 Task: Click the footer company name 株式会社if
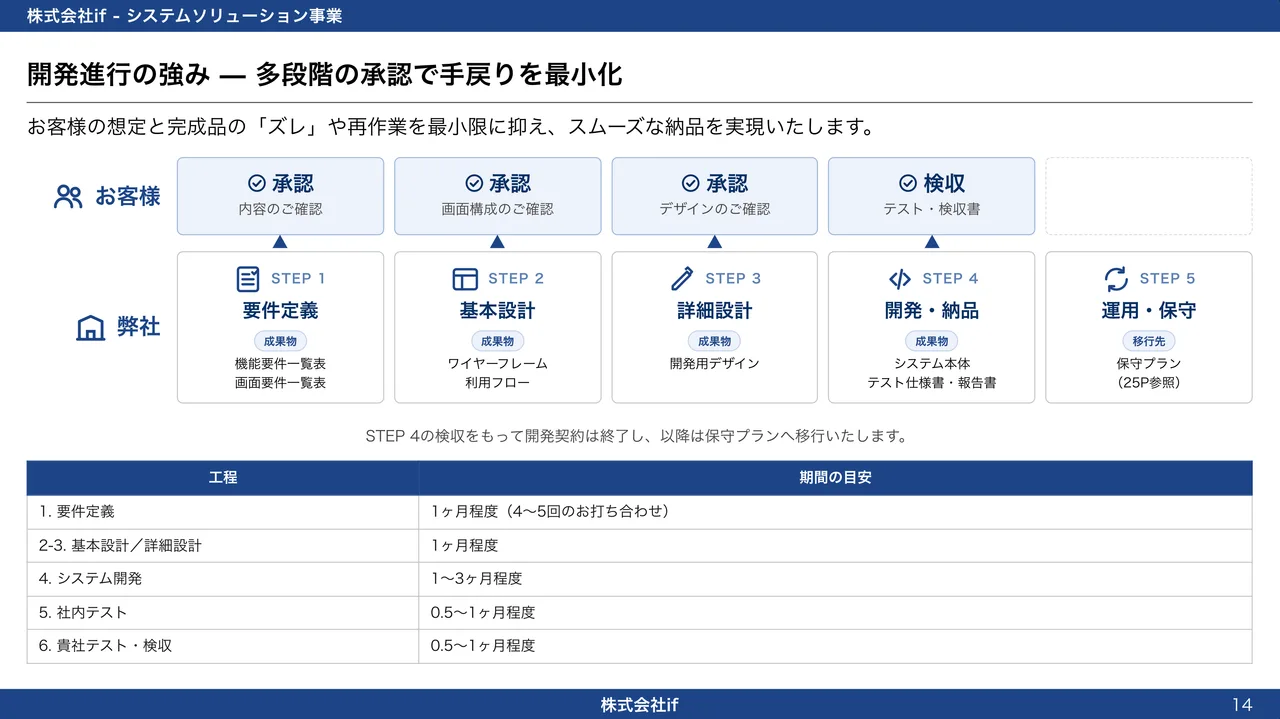[x=639, y=705]
